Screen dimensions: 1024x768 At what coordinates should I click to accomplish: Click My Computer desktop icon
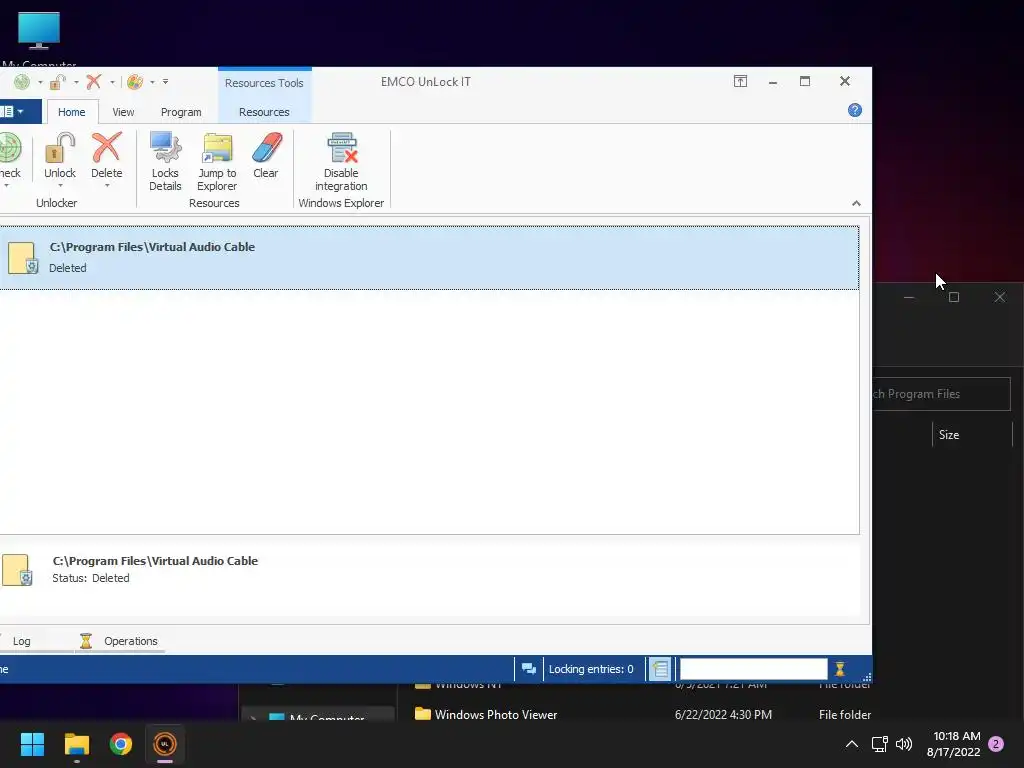39,38
